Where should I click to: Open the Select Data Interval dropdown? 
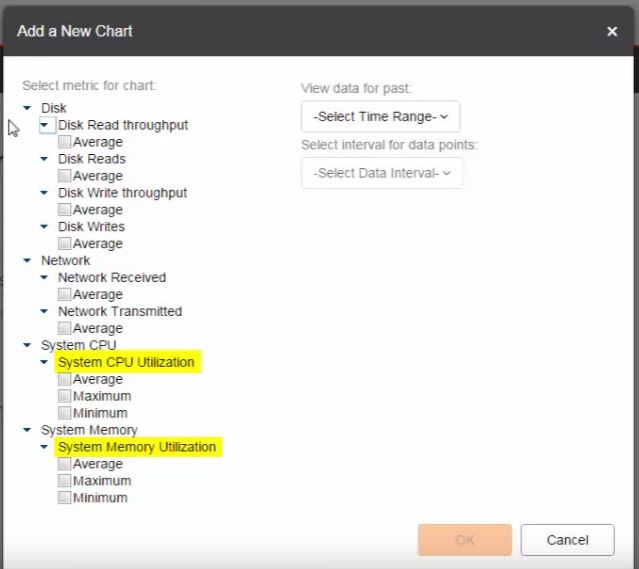click(x=382, y=173)
